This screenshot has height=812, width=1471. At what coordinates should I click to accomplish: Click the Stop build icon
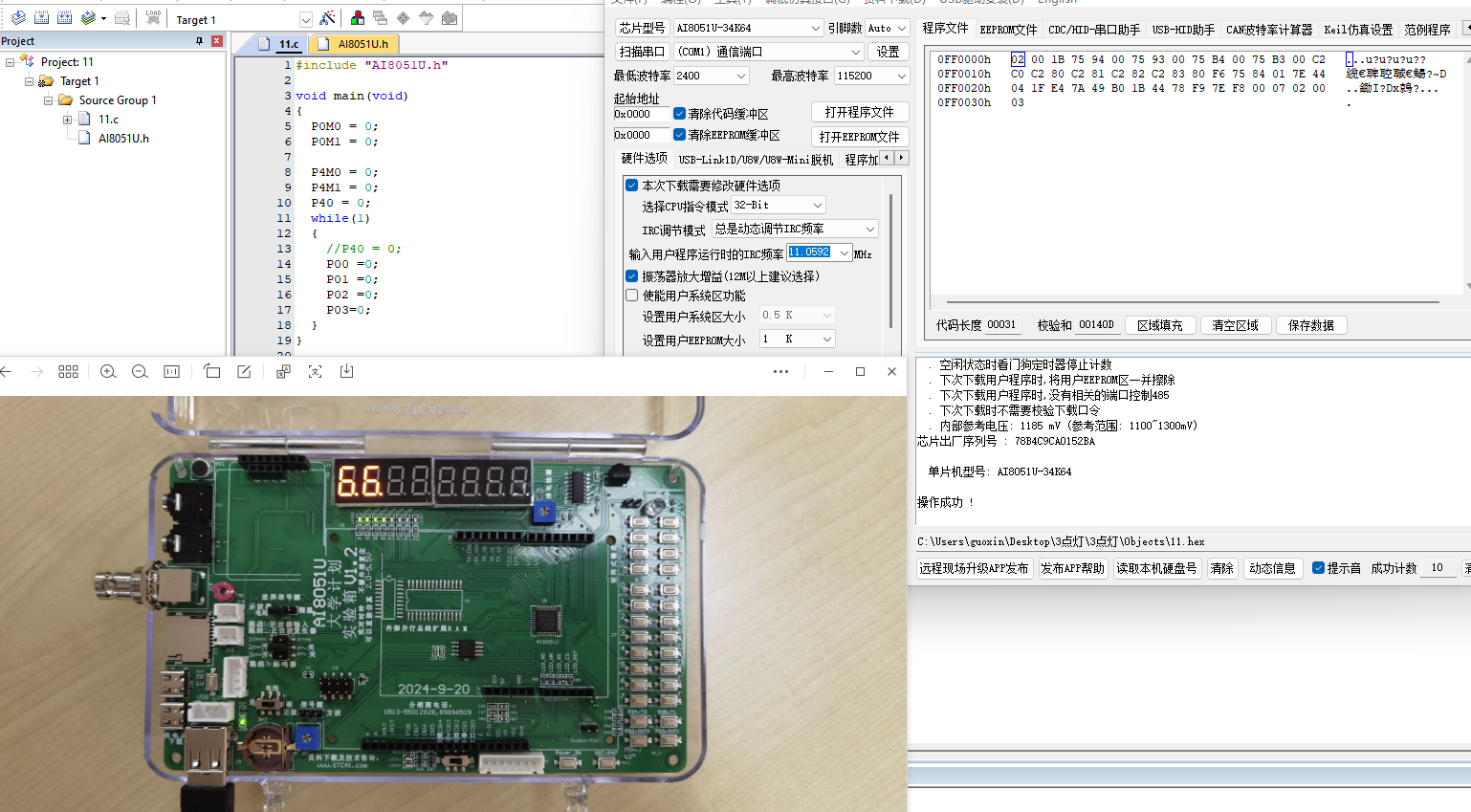click(x=122, y=18)
